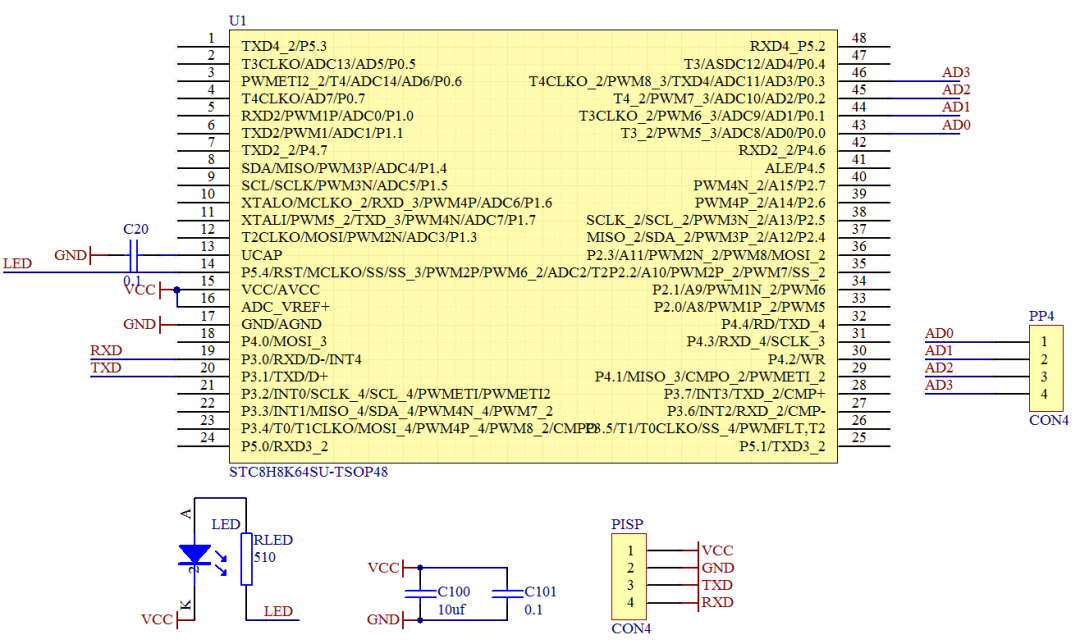The image size is (1080, 644).
Task: Select the blue LED diode symbol
Action: 195,555
